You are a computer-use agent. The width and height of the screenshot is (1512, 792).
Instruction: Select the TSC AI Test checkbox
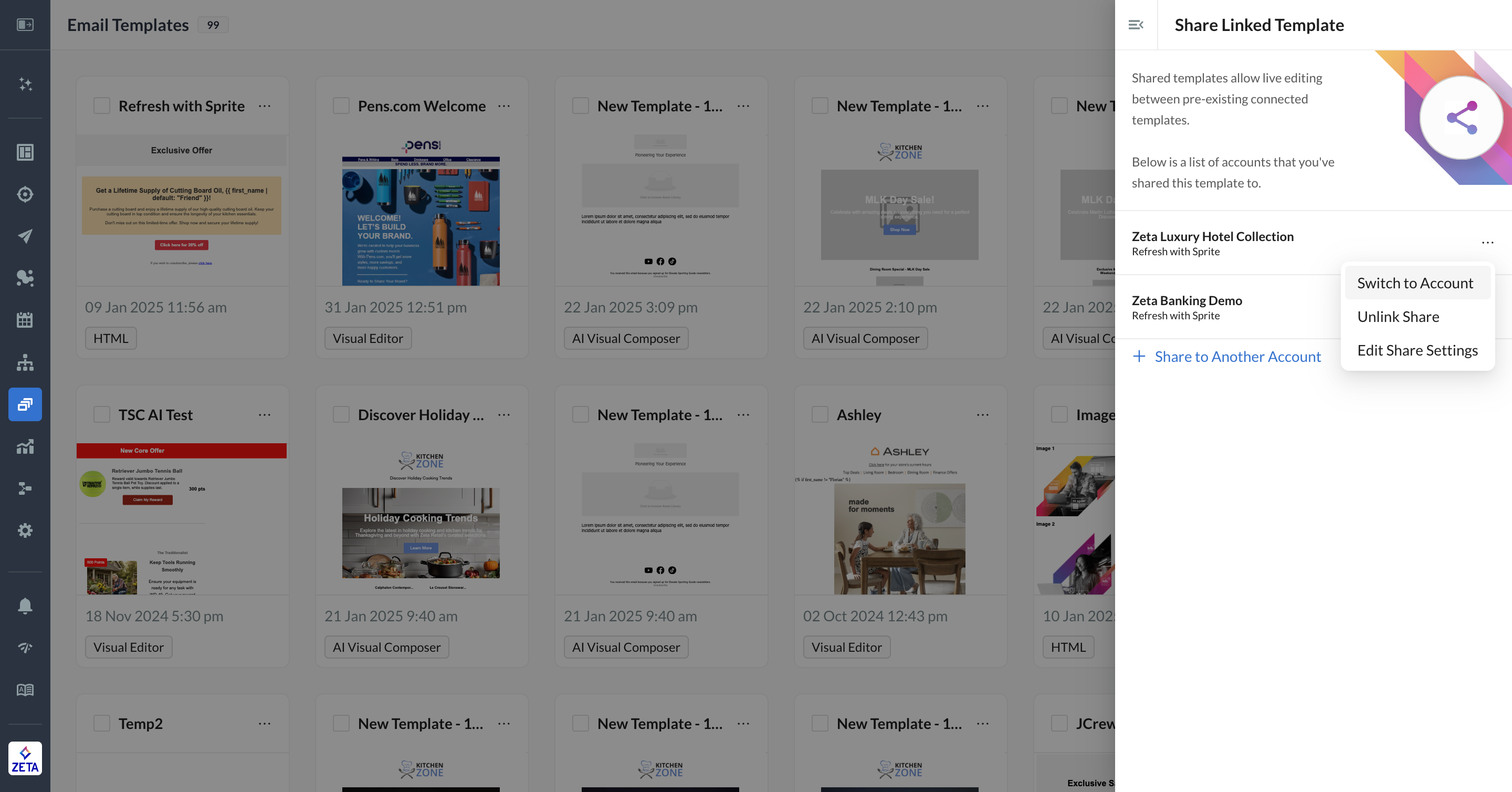coord(102,414)
